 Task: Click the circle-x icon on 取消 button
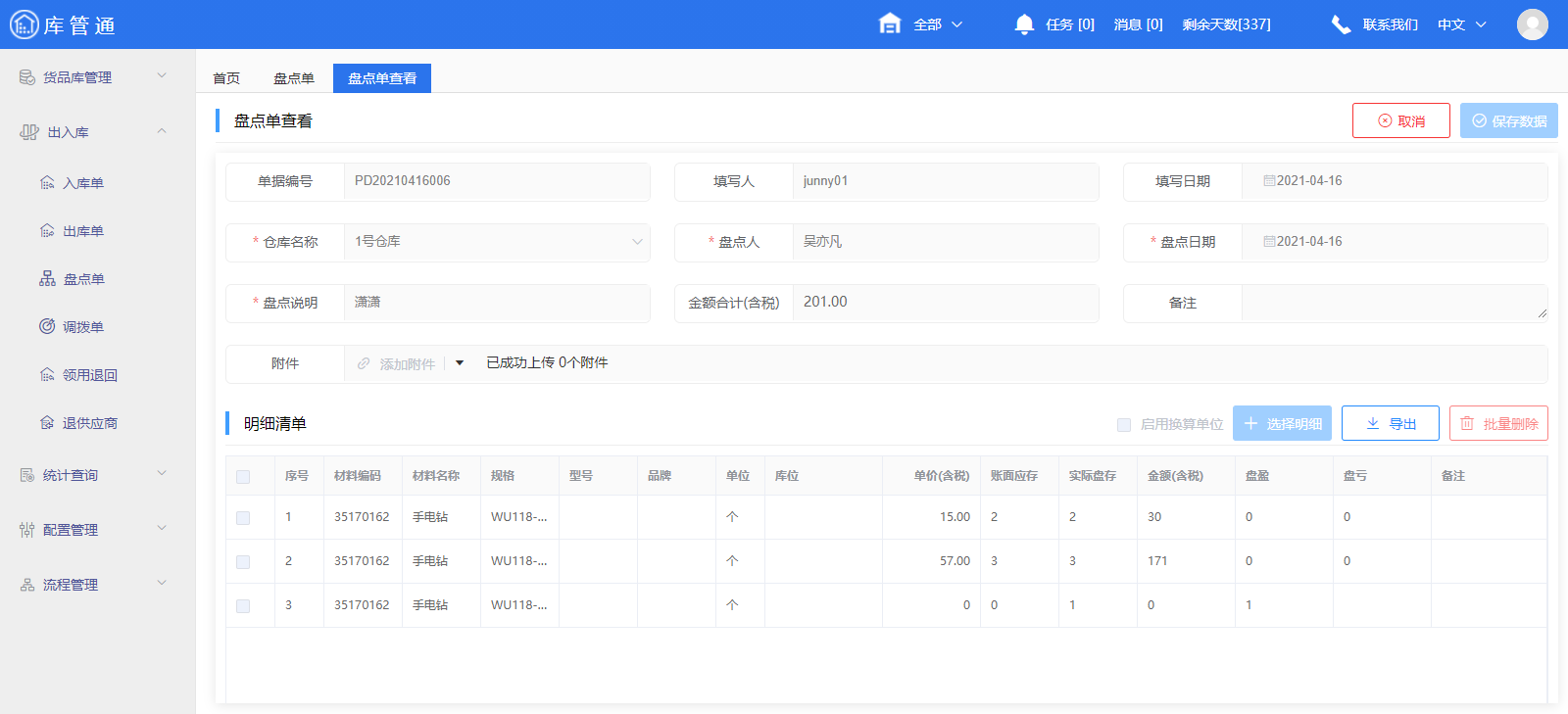click(x=1385, y=121)
